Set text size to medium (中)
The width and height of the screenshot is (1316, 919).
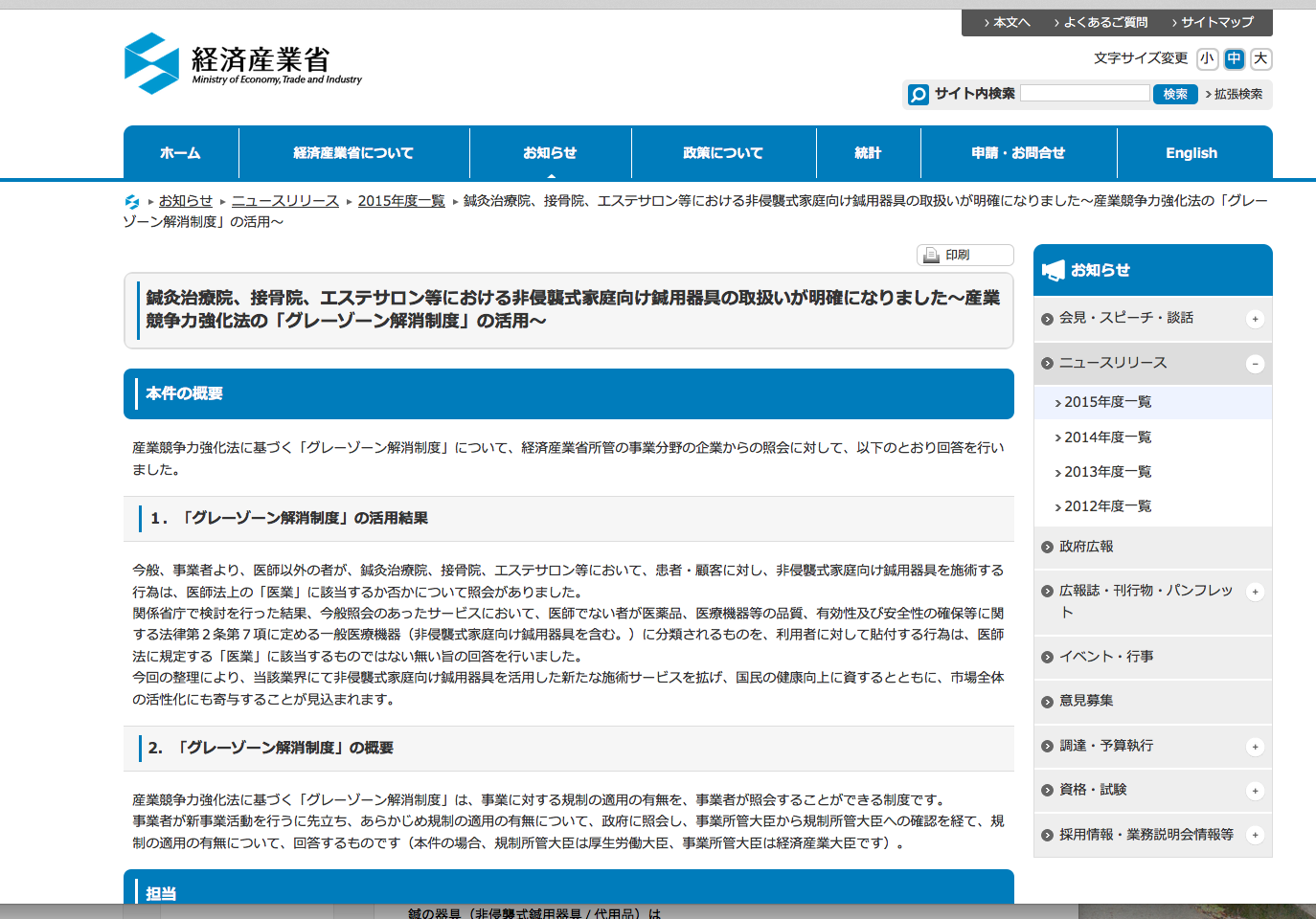pos(1234,59)
